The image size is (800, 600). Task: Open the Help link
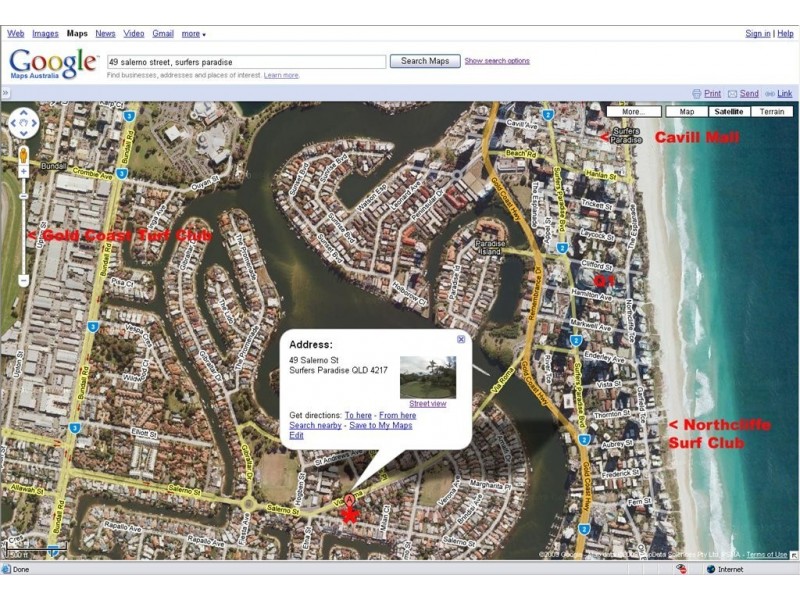785,34
